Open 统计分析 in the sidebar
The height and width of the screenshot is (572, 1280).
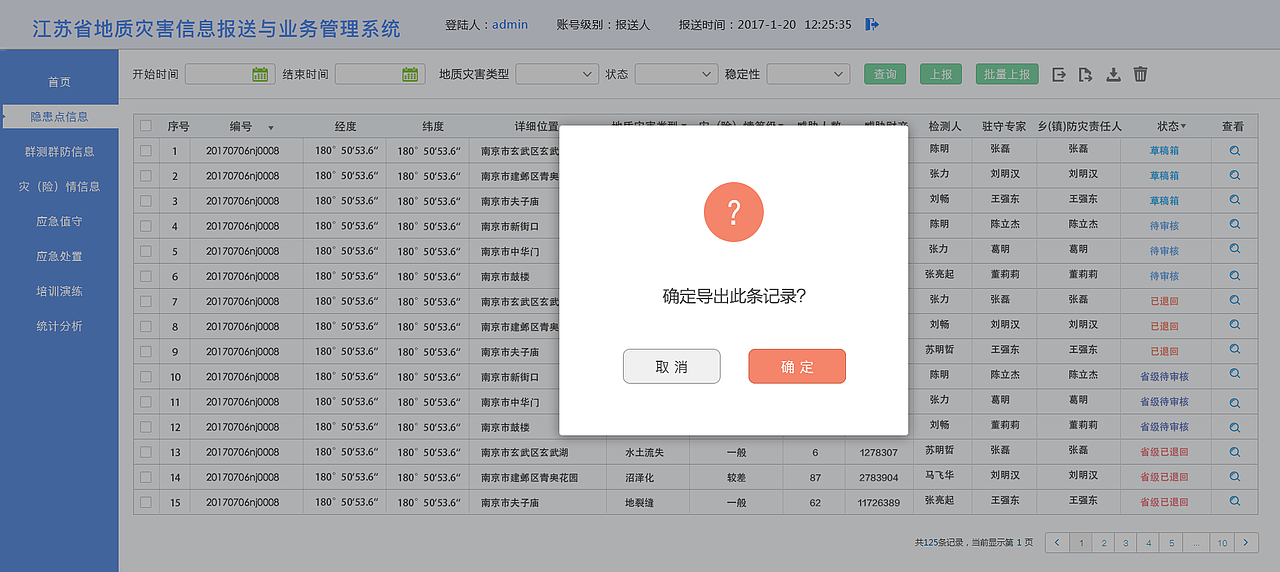[x=60, y=327]
